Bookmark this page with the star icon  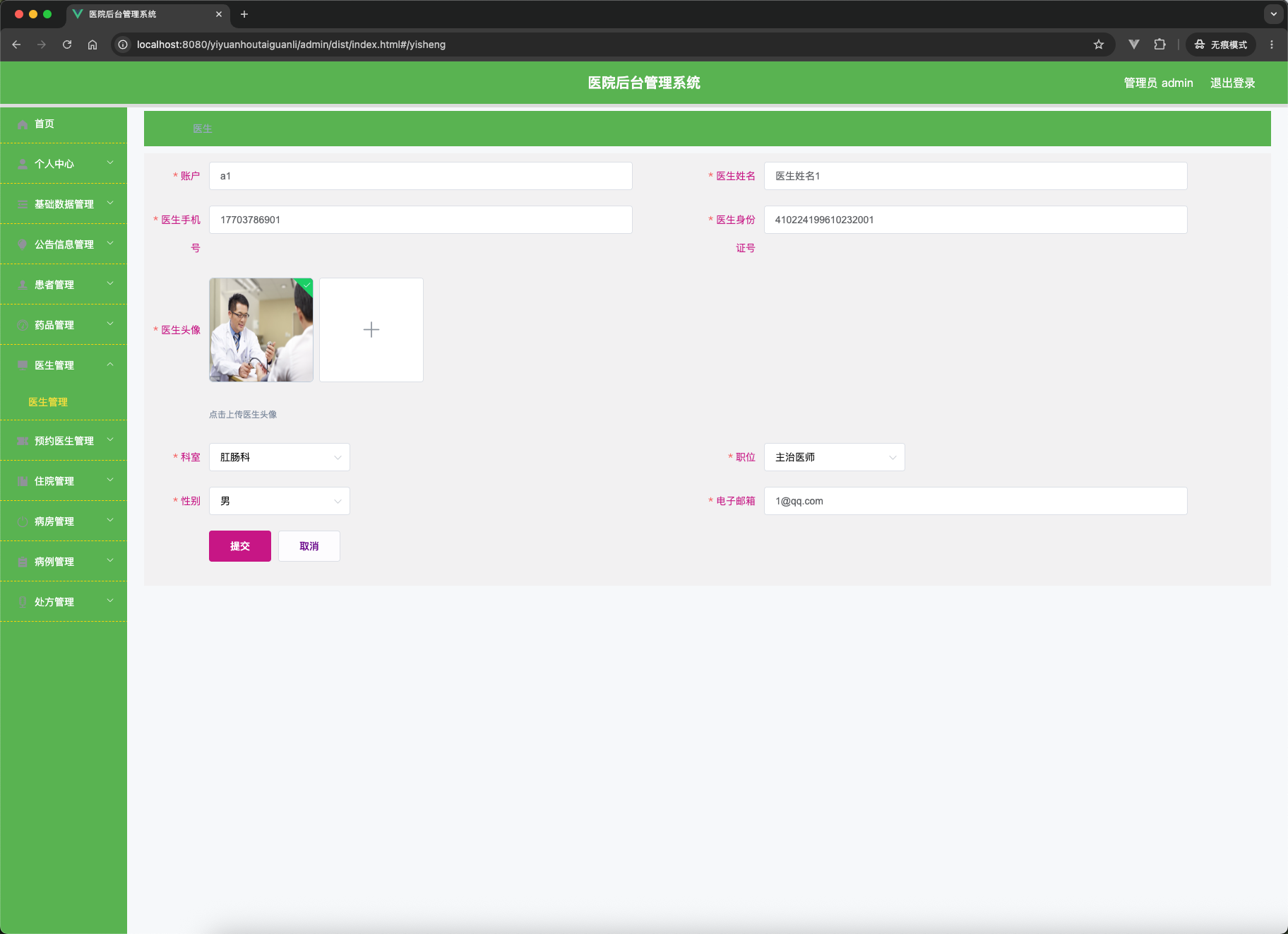(x=1099, y=45)
